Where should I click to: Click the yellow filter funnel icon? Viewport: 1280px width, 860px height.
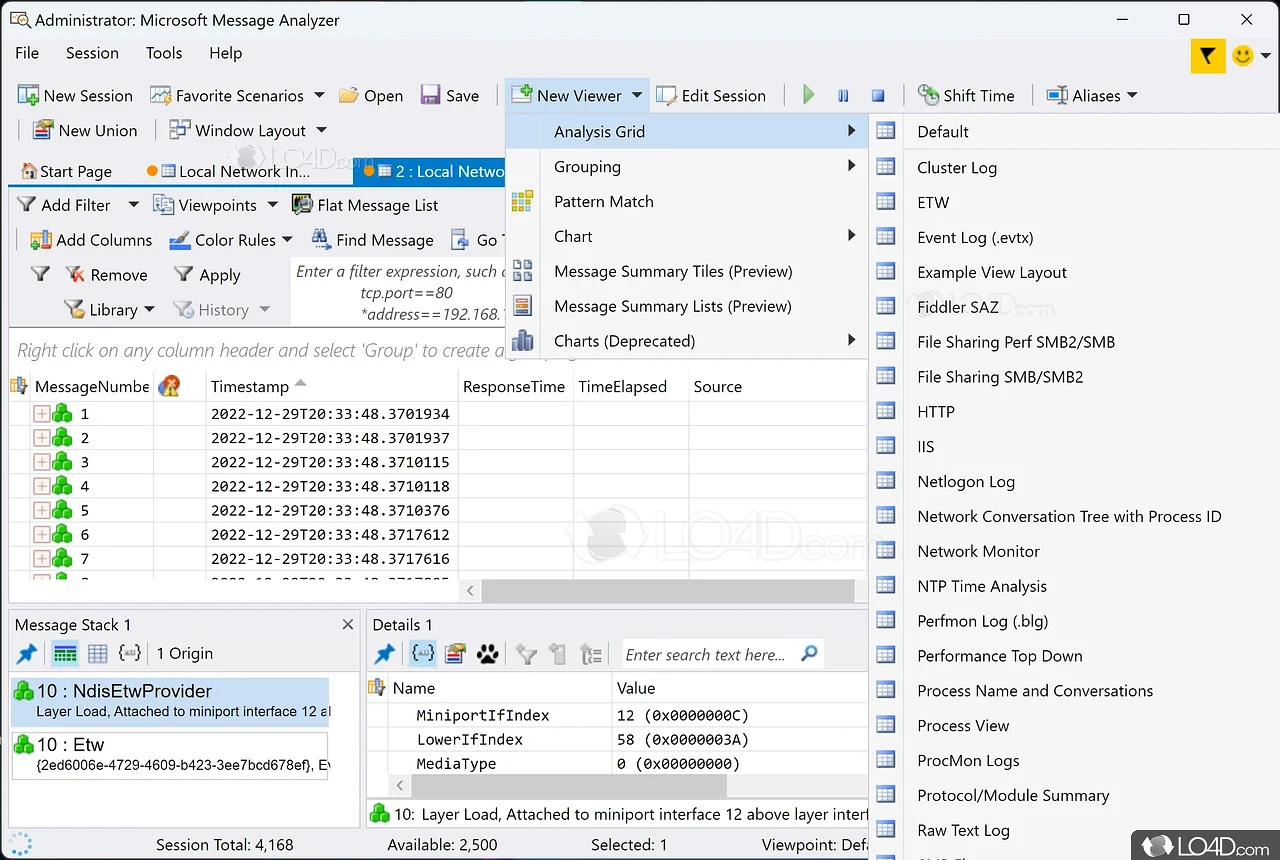click(x=1208, y=56)
